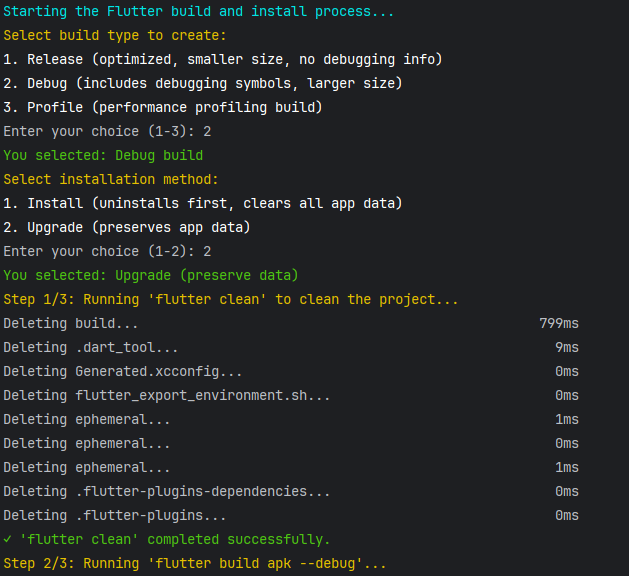Click the 'Step 2/3' flutter build apk line
This screenshot has width=629, height=576.
tap(195, 564)
